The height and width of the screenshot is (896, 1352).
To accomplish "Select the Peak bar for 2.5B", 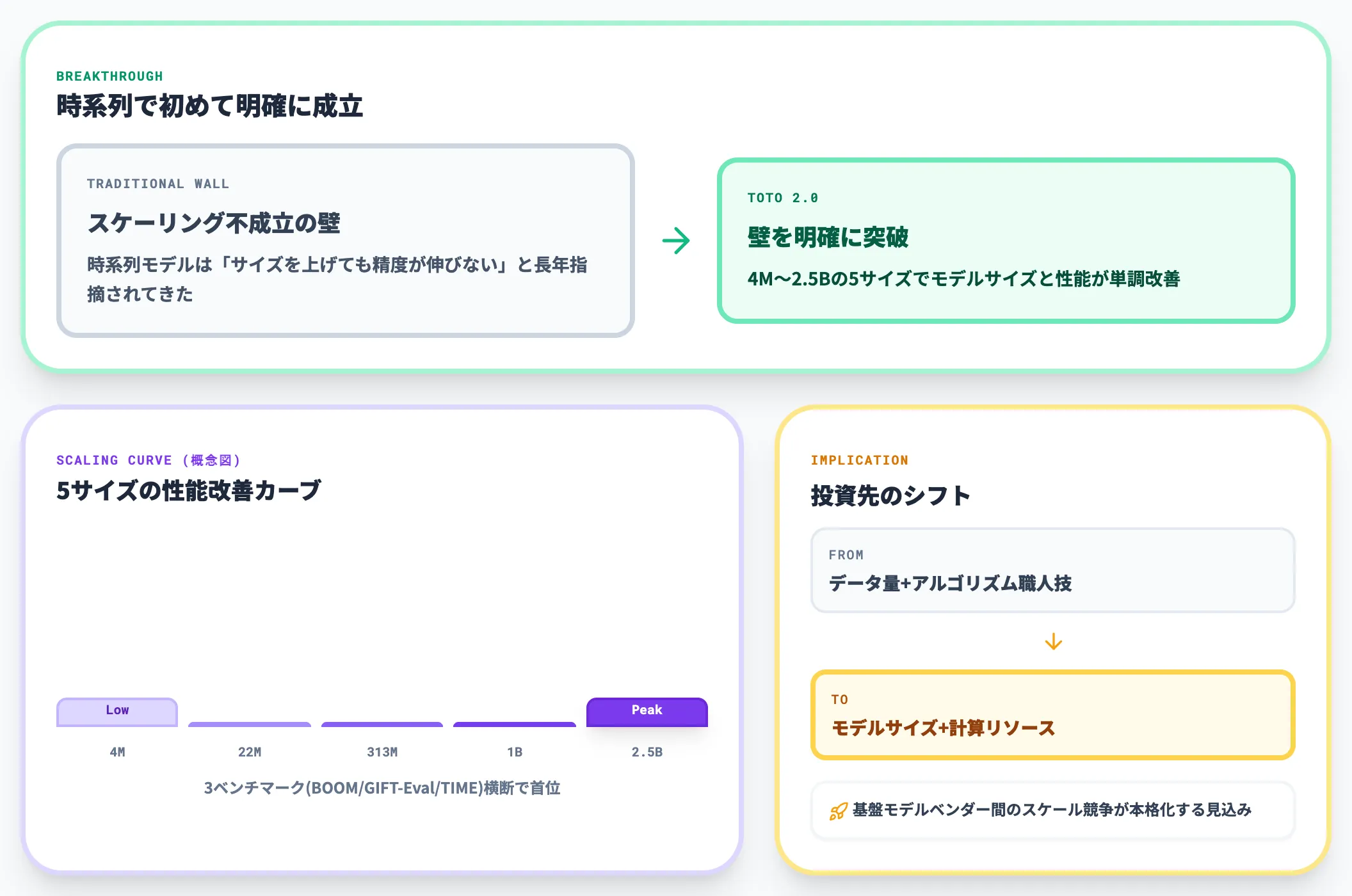I will (x=647, y=712).
